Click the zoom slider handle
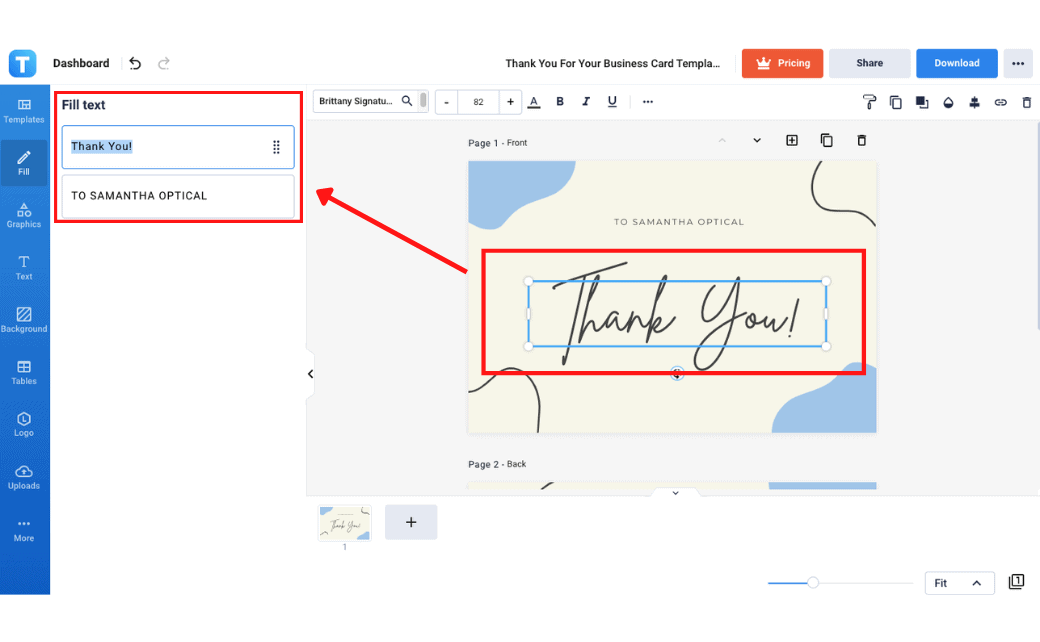Screen dimensions: 1040x642 pos(813,583)
